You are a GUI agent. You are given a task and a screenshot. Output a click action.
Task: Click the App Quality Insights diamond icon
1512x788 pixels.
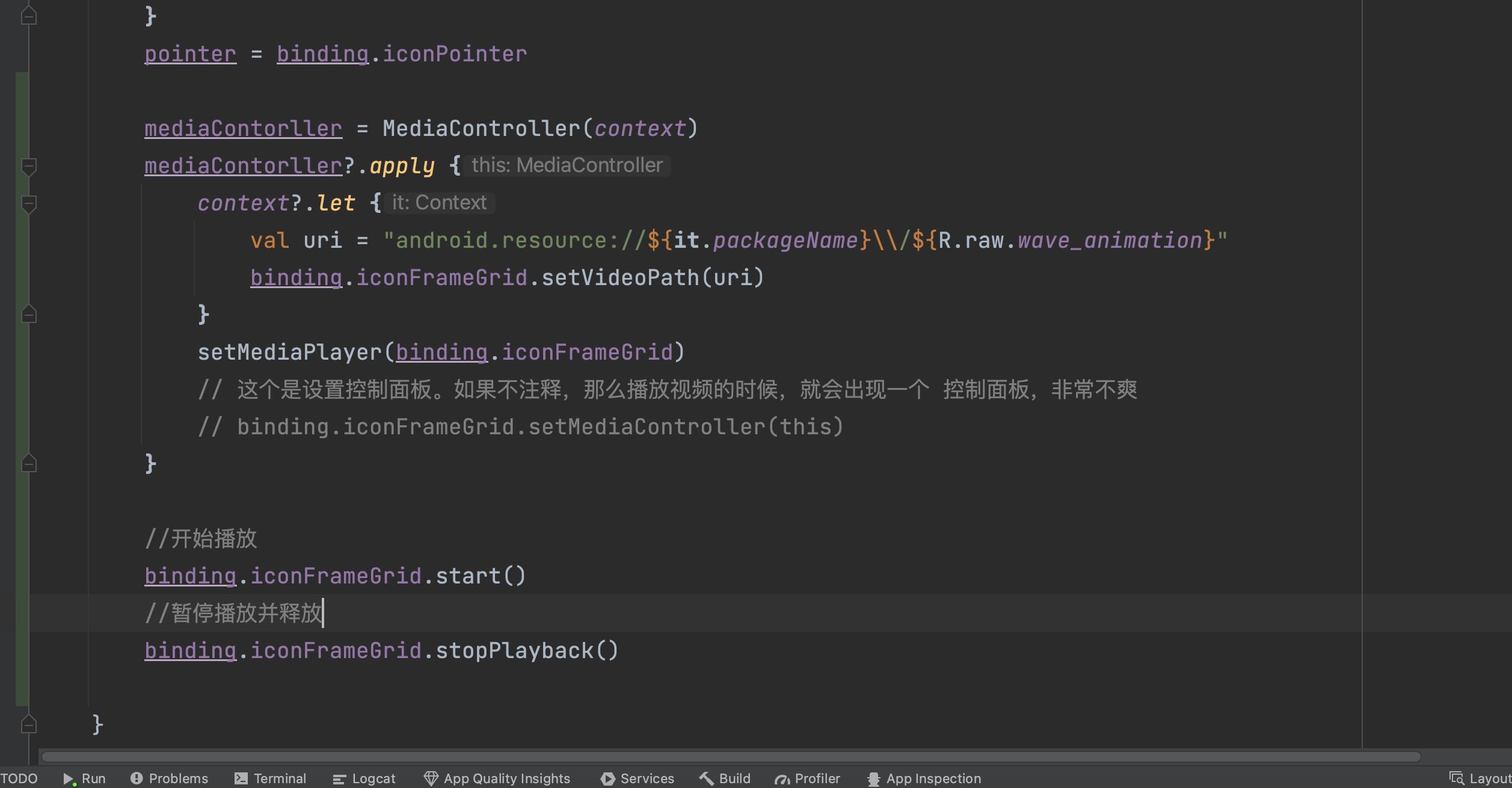coord(431,778)
